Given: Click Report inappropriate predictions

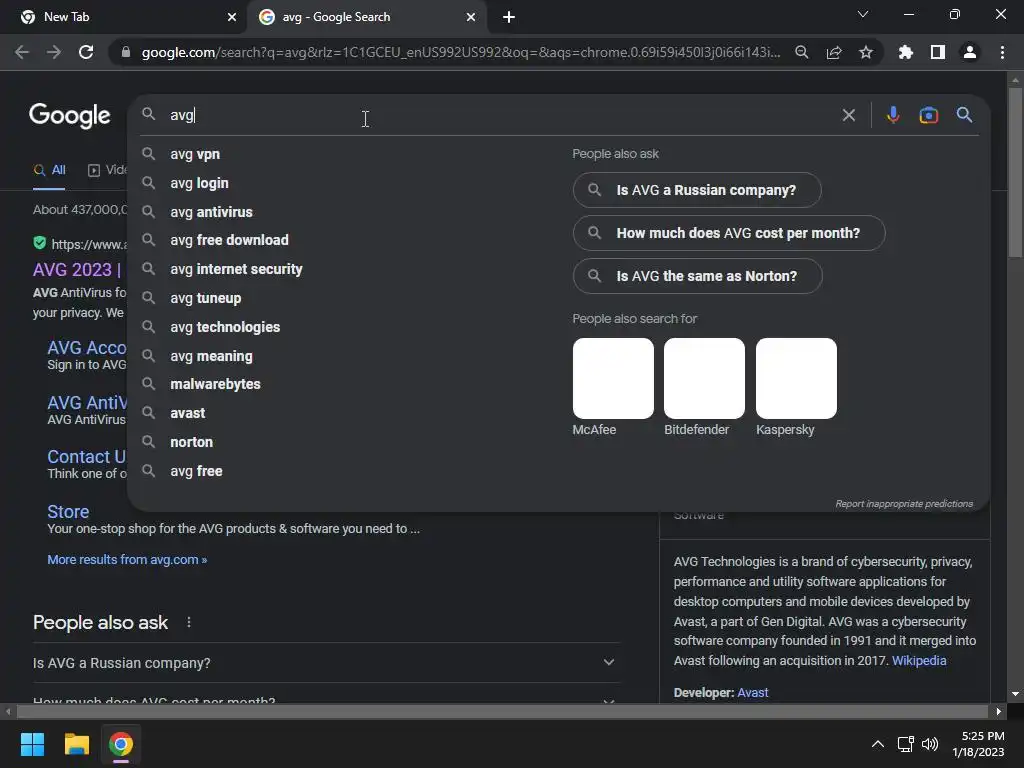Looking at the screenshot, I should [904, 504].
